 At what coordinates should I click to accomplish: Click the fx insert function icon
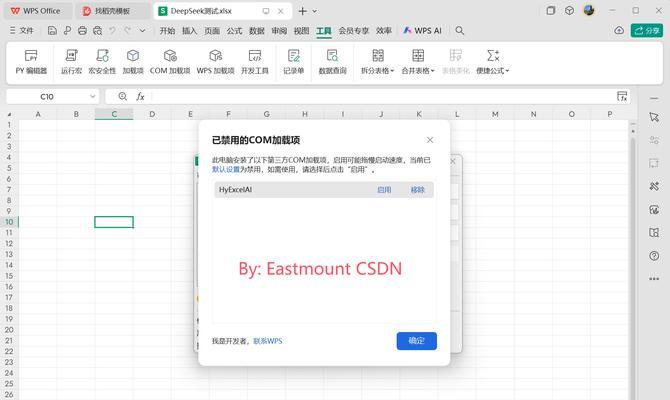140,97
